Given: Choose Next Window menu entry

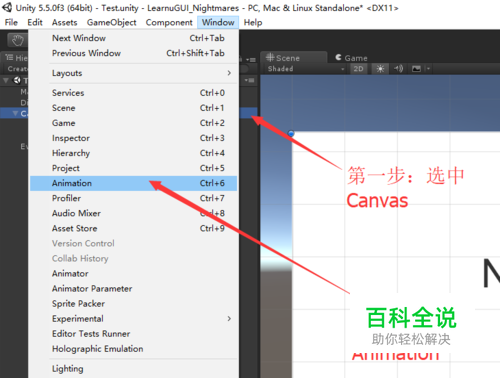Looking at the screenshot, I should (133, 38).
